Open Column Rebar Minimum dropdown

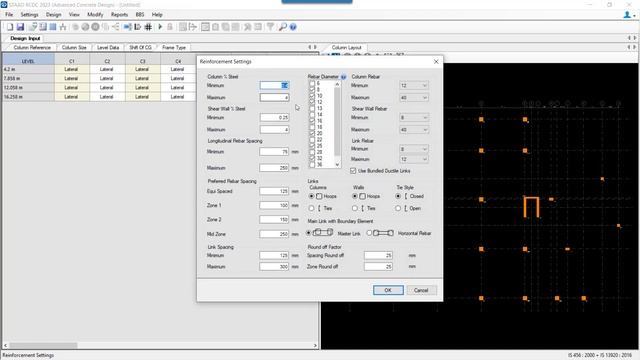pos(414,86)
